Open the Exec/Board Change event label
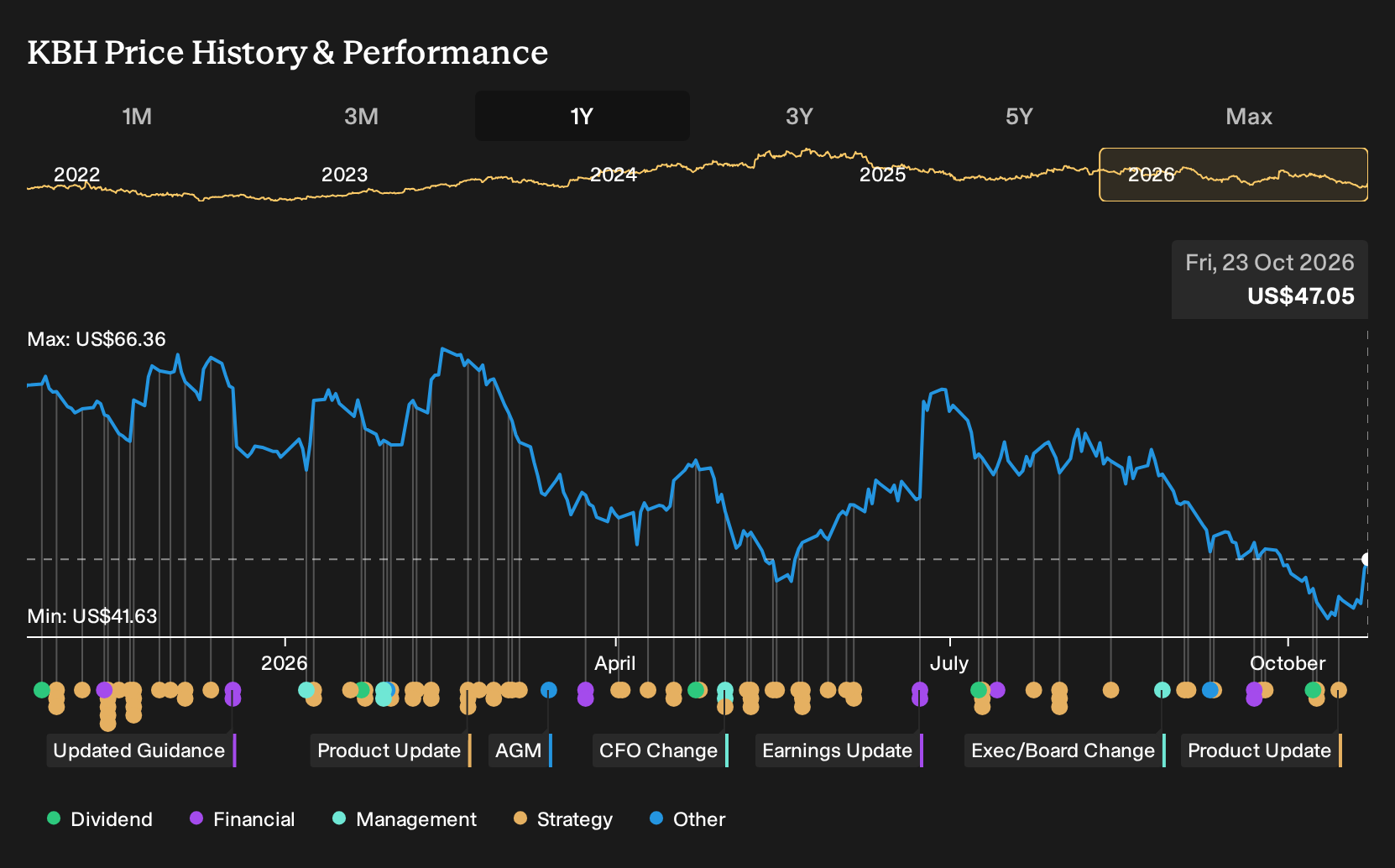Viewport: 1395px width, 868px height. (x=1064, y=750)
